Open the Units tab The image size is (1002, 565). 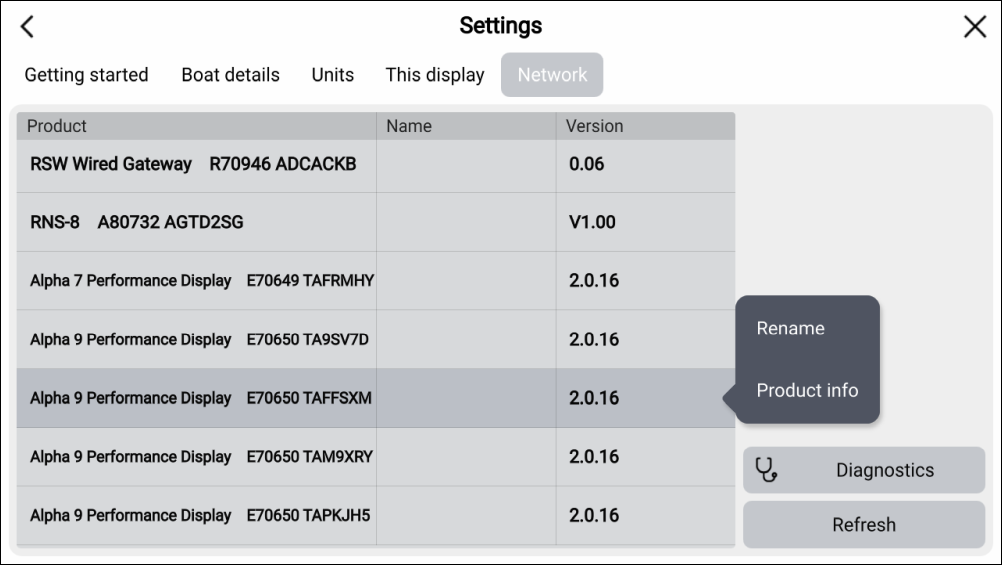point(332,75)
